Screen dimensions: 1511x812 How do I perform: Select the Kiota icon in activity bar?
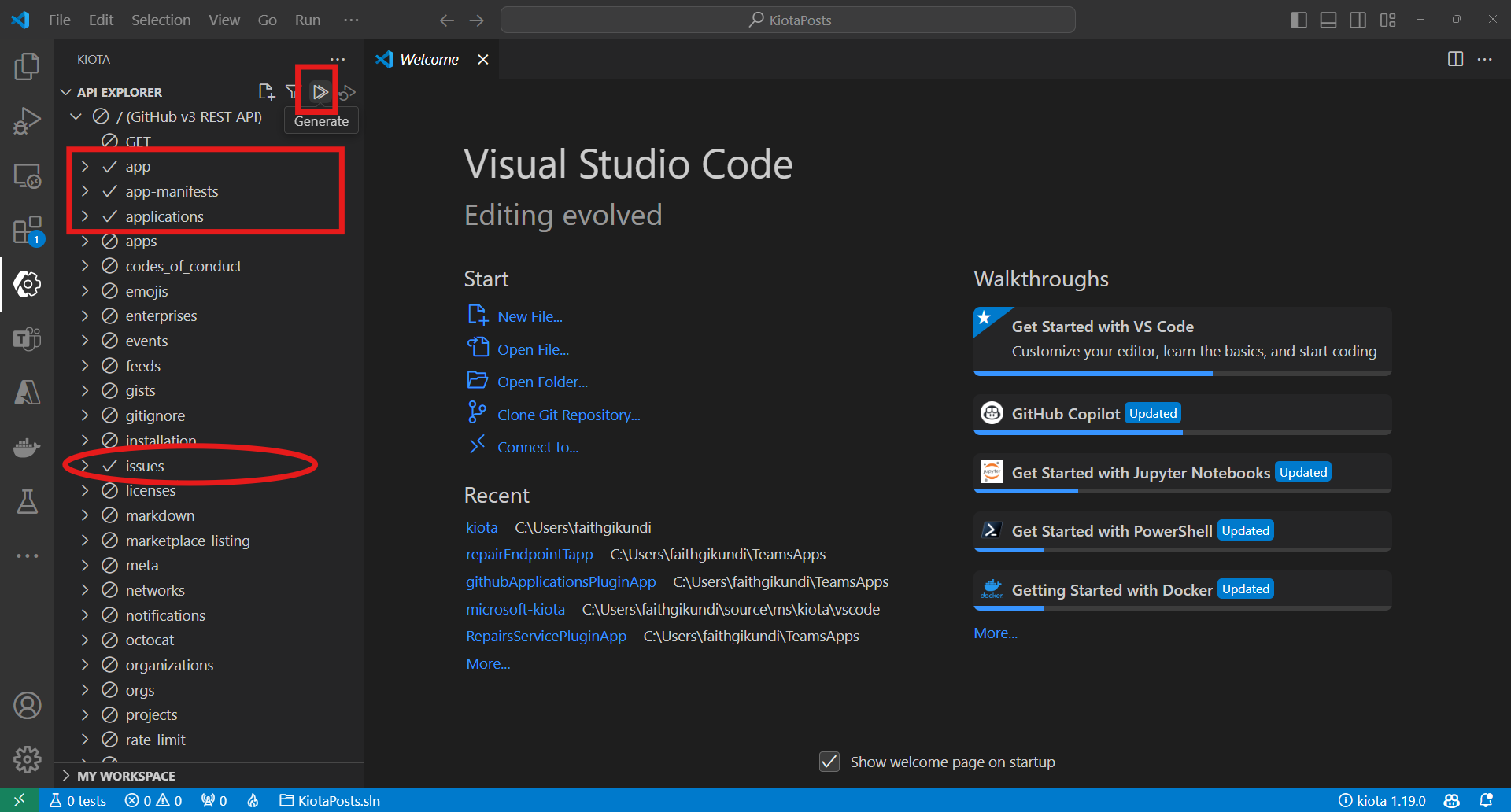[x=27, y=284]
